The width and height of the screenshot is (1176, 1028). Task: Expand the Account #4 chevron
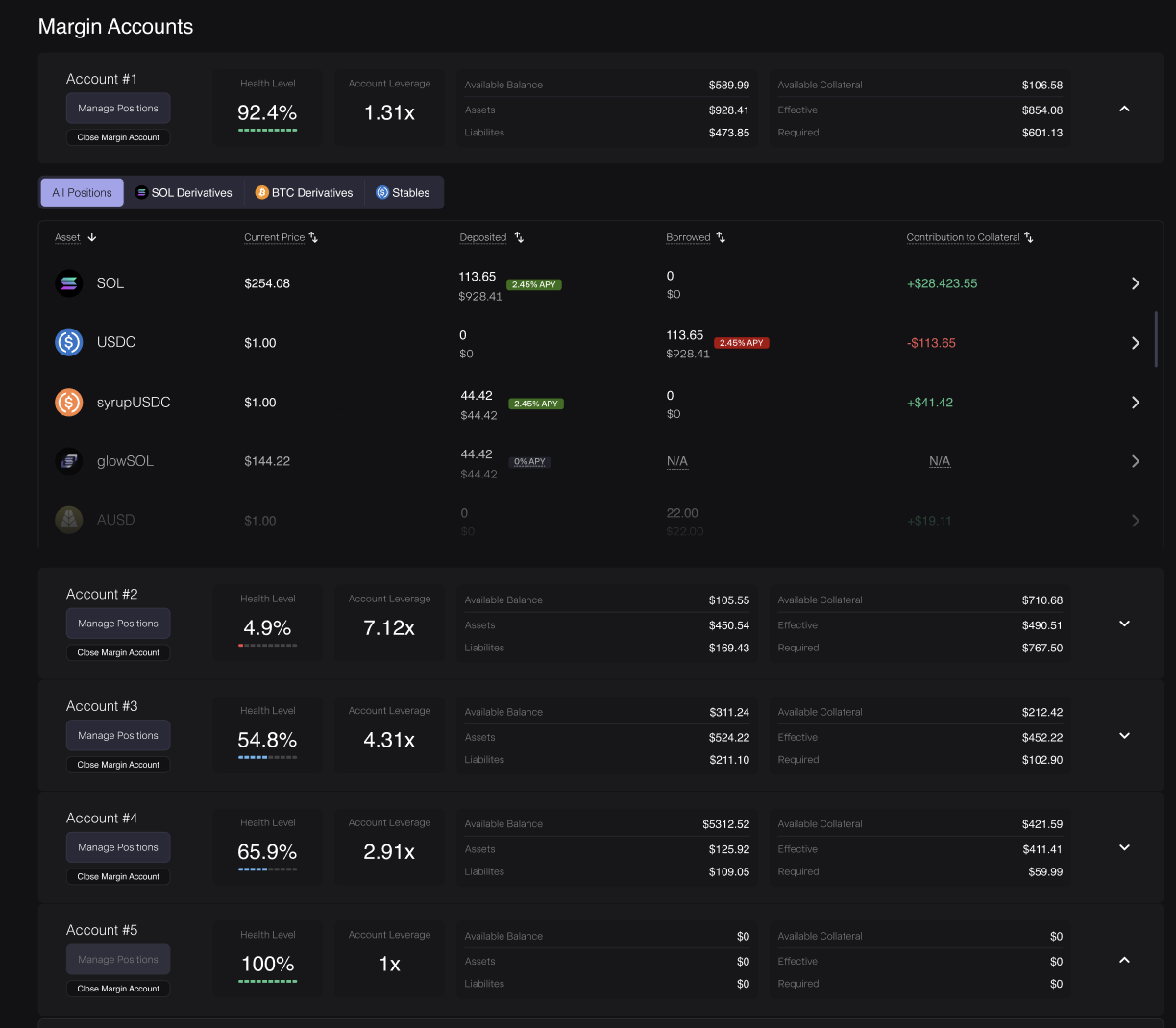(x=1124, y=847)
